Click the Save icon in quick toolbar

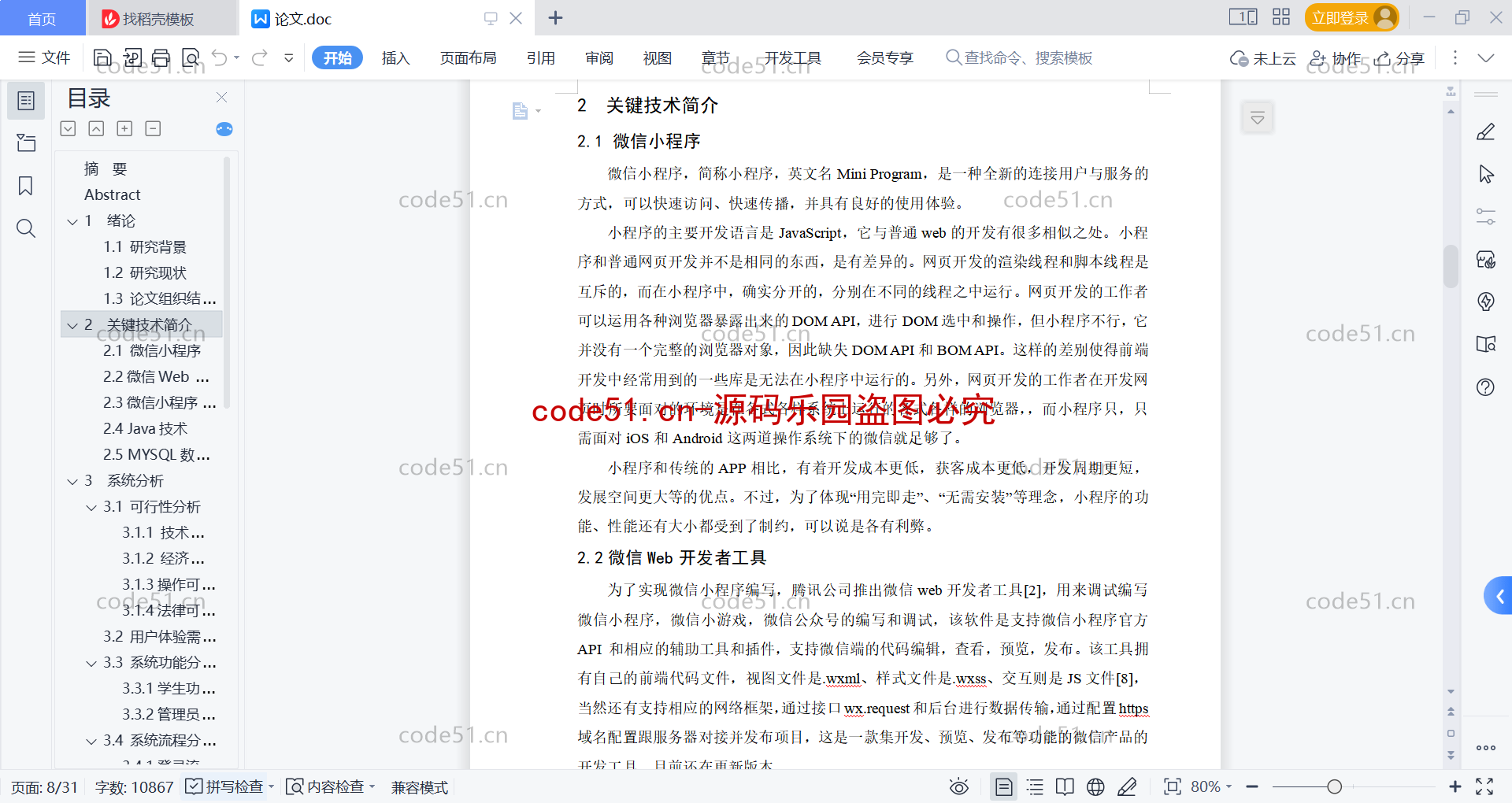pos(102,57)
